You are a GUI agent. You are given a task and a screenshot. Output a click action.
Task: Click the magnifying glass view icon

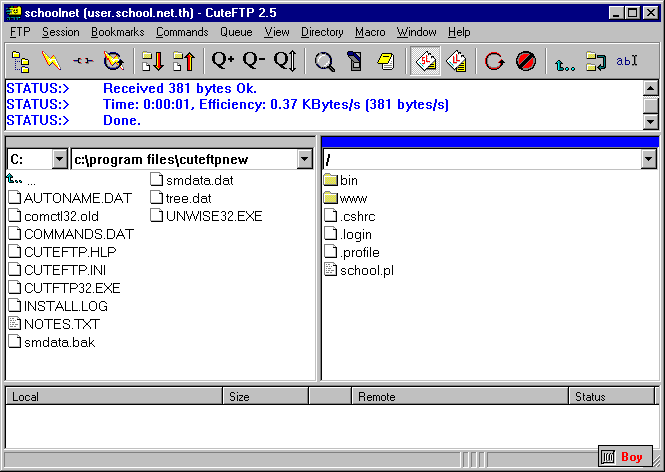(324, 61)
